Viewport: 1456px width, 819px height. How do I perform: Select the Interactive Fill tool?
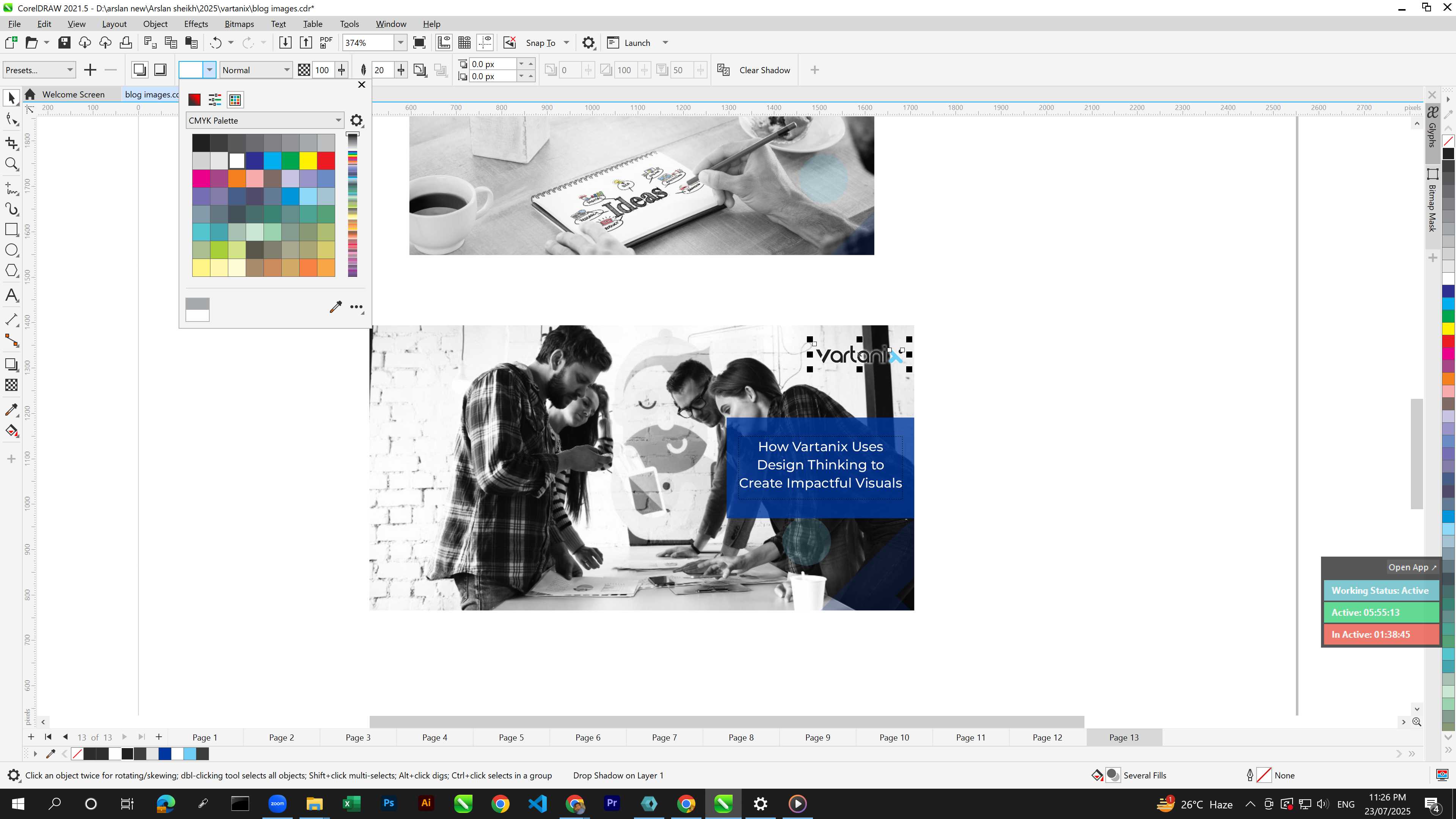11,431
